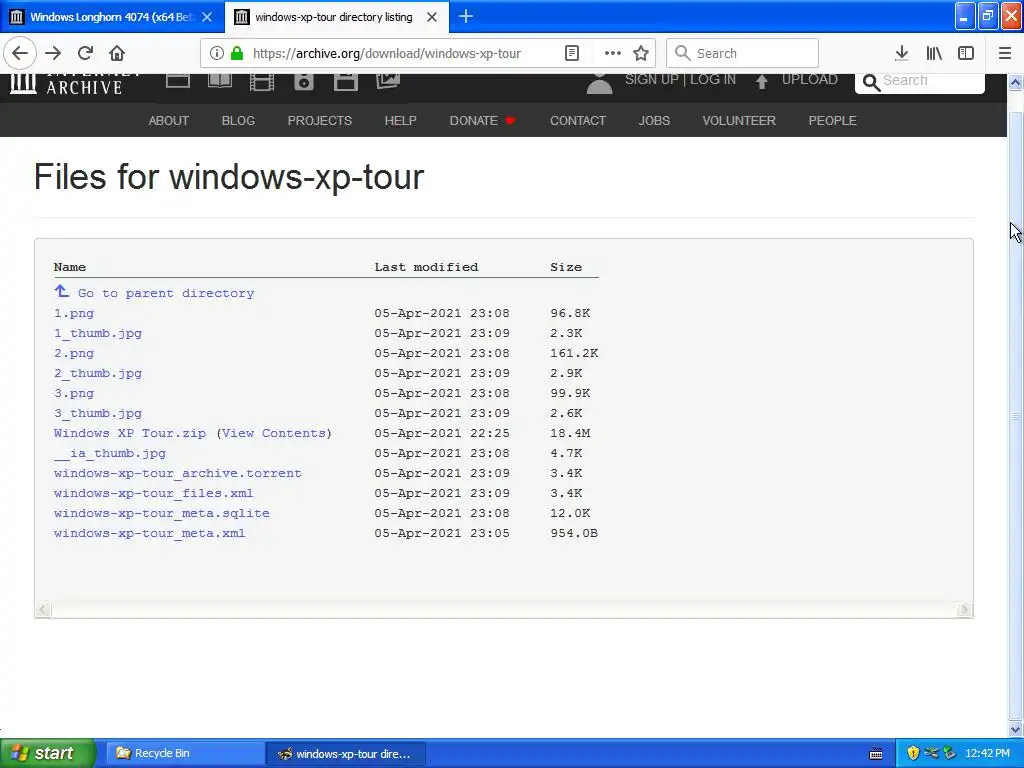Viewport: 1024px width, 768px height.
Task: Switch to Windows Longhorn 4074 tab
Action: (111, 17)
